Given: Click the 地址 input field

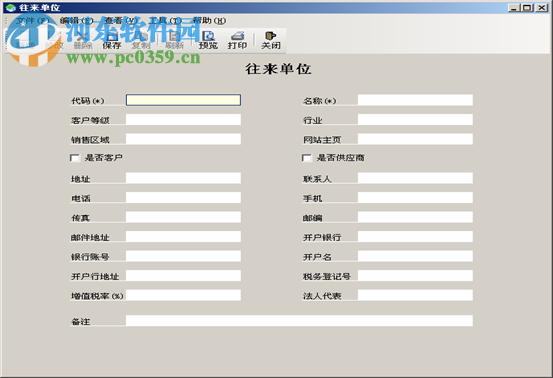Looking at the screenshot, I should coord(183,178).
